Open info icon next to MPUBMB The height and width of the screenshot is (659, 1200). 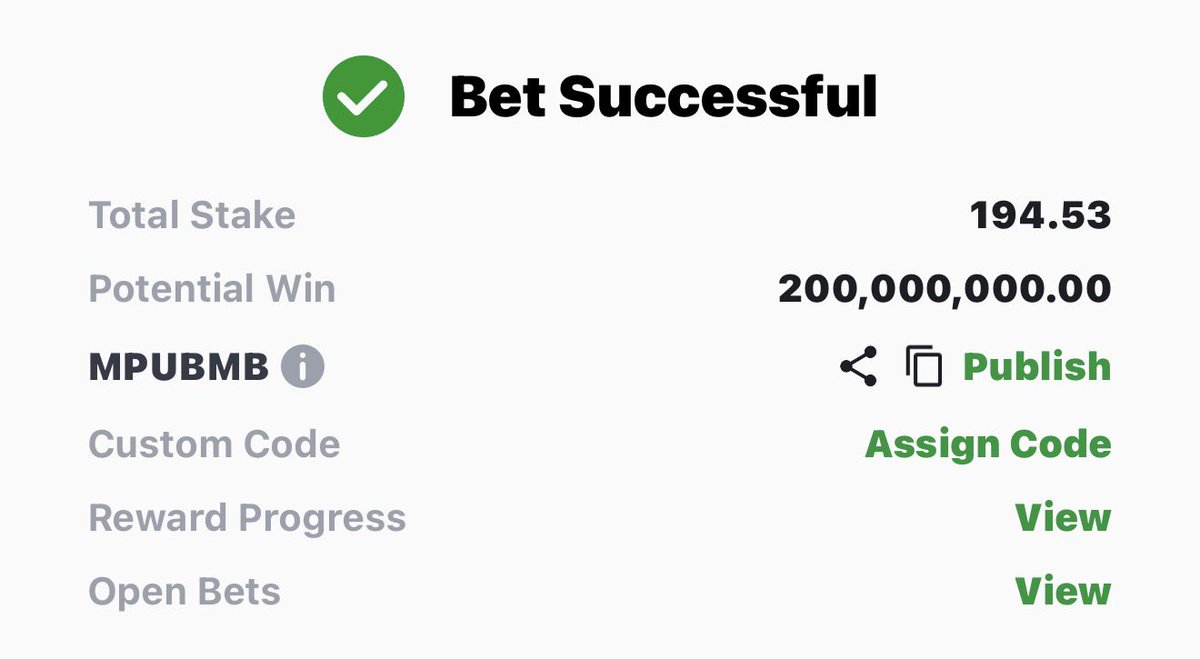click(x=303, y=367)
